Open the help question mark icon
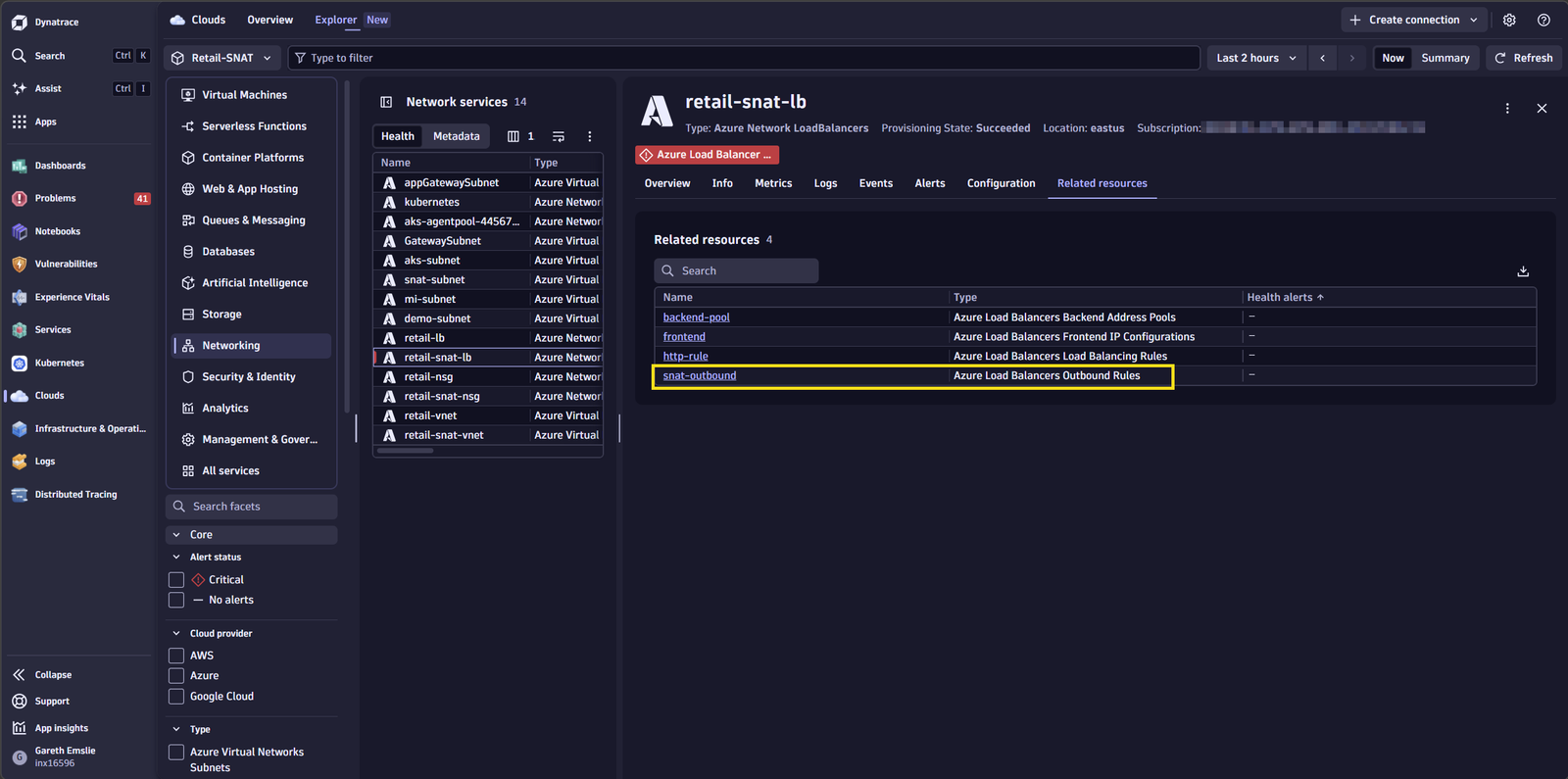 pyautogui.click(x=1543, y=20)
